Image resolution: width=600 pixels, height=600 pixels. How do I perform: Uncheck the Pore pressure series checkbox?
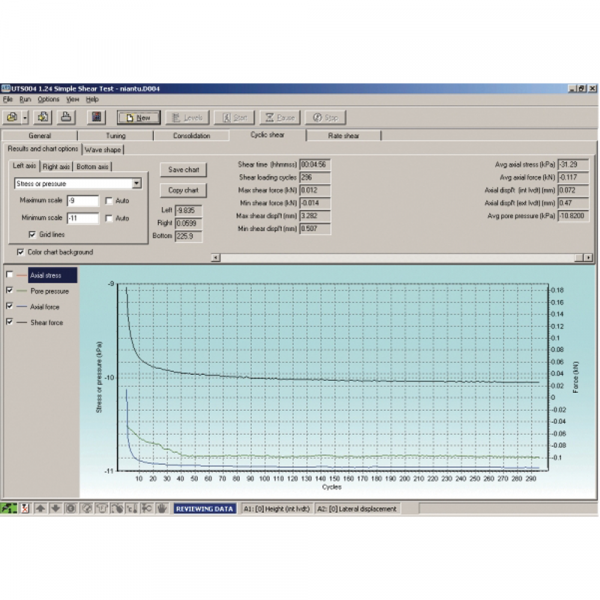[10, 290]
